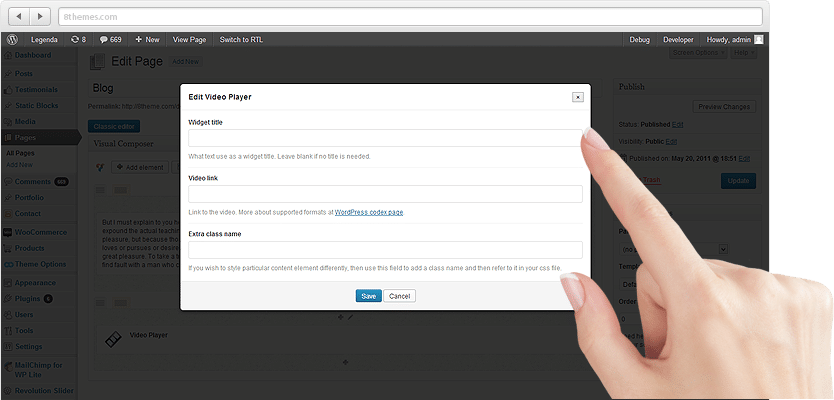Click the Dashboard house icon in sidebar

(x=7, y=55)
